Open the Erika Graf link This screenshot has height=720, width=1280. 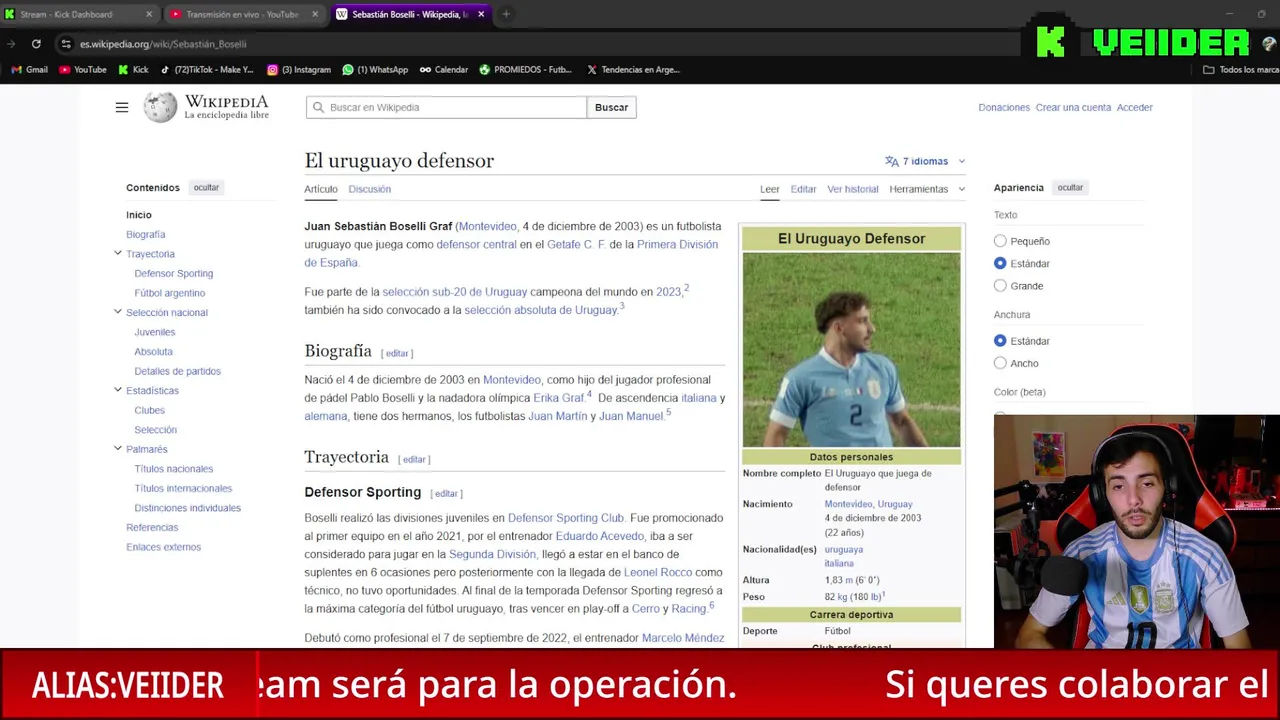pos(559,398)
